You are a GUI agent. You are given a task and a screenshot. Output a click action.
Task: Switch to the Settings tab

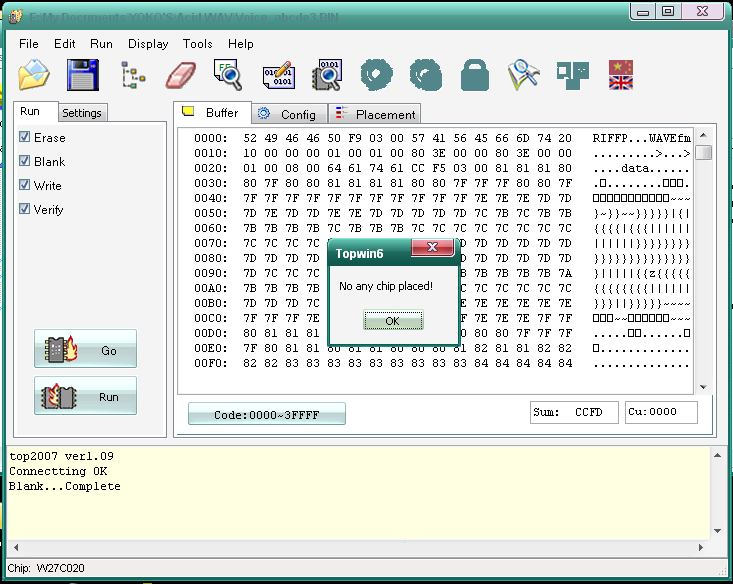[x=82, y=113]
